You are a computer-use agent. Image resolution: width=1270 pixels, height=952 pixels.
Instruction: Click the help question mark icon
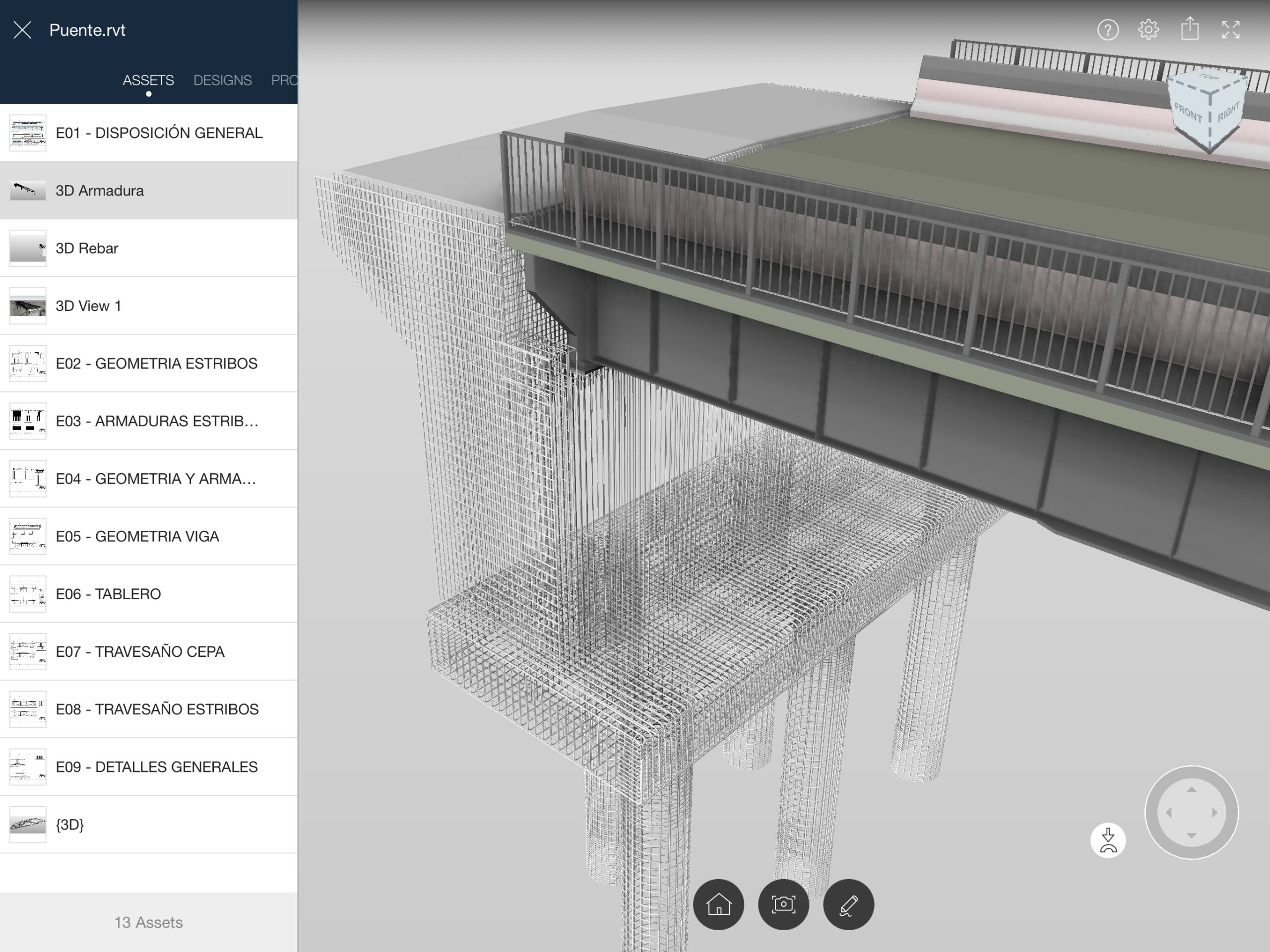click(x=1107, y=30)
